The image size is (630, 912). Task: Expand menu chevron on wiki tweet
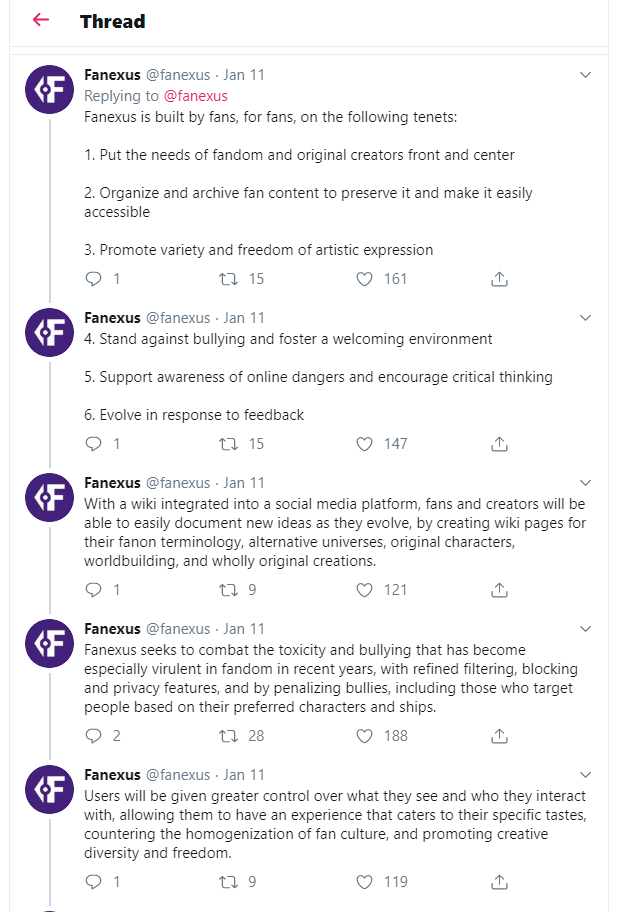(586, 483)
